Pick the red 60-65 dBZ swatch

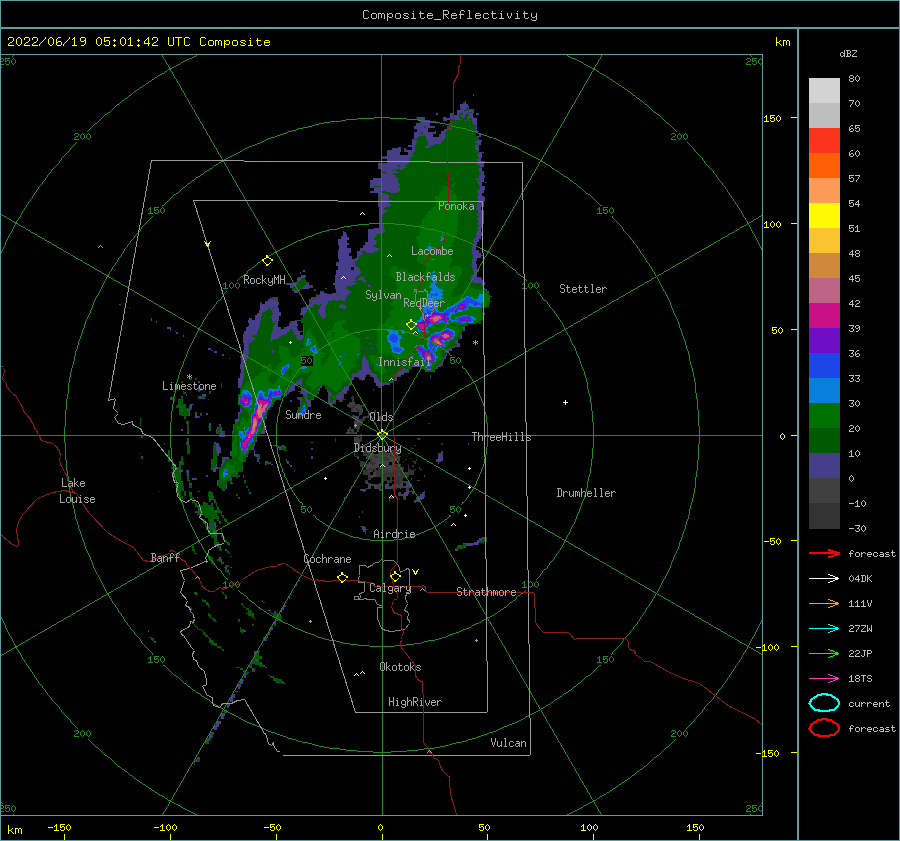[x=824, y=141]
